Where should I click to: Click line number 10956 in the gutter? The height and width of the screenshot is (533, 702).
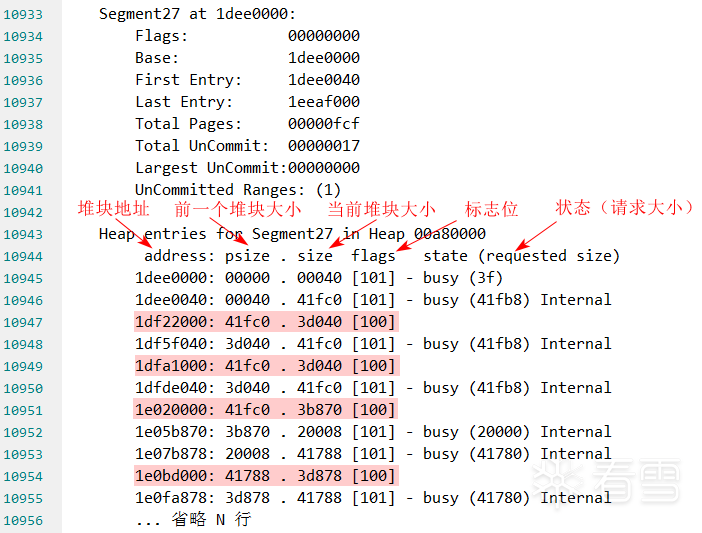tap(23, 521)
